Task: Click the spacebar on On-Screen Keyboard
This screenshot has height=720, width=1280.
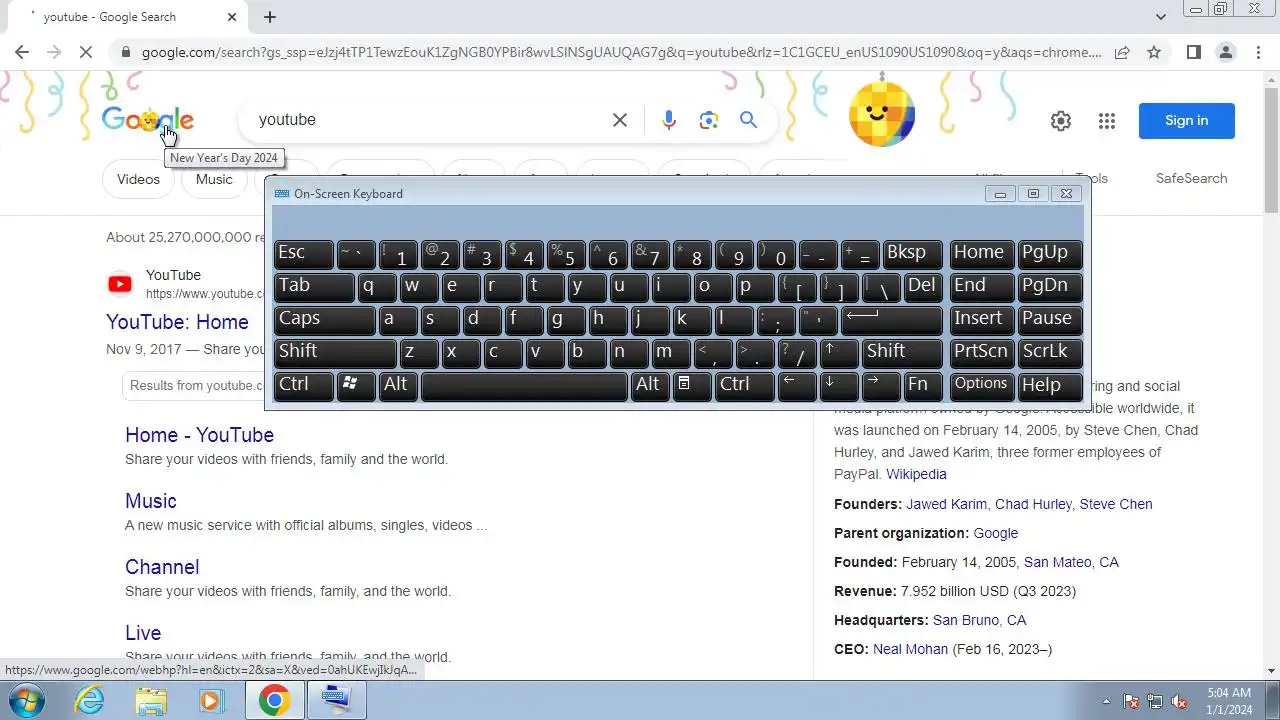Action: pyautogui.click(x=524, y=385)
